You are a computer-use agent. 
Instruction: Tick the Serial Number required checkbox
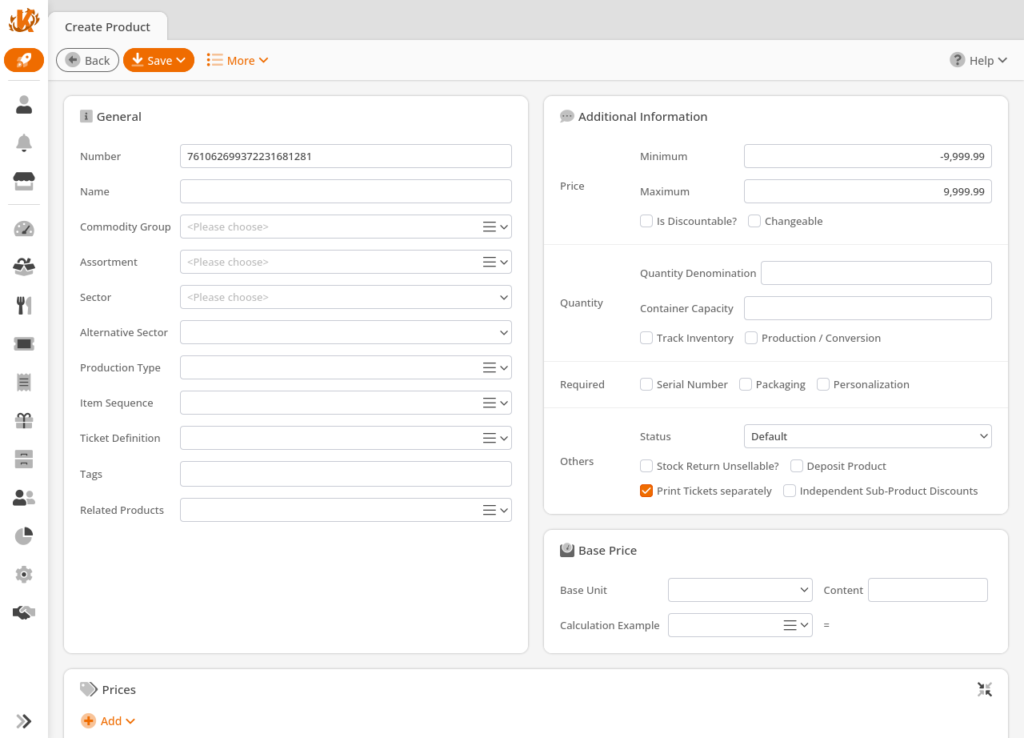click(646, 384)
